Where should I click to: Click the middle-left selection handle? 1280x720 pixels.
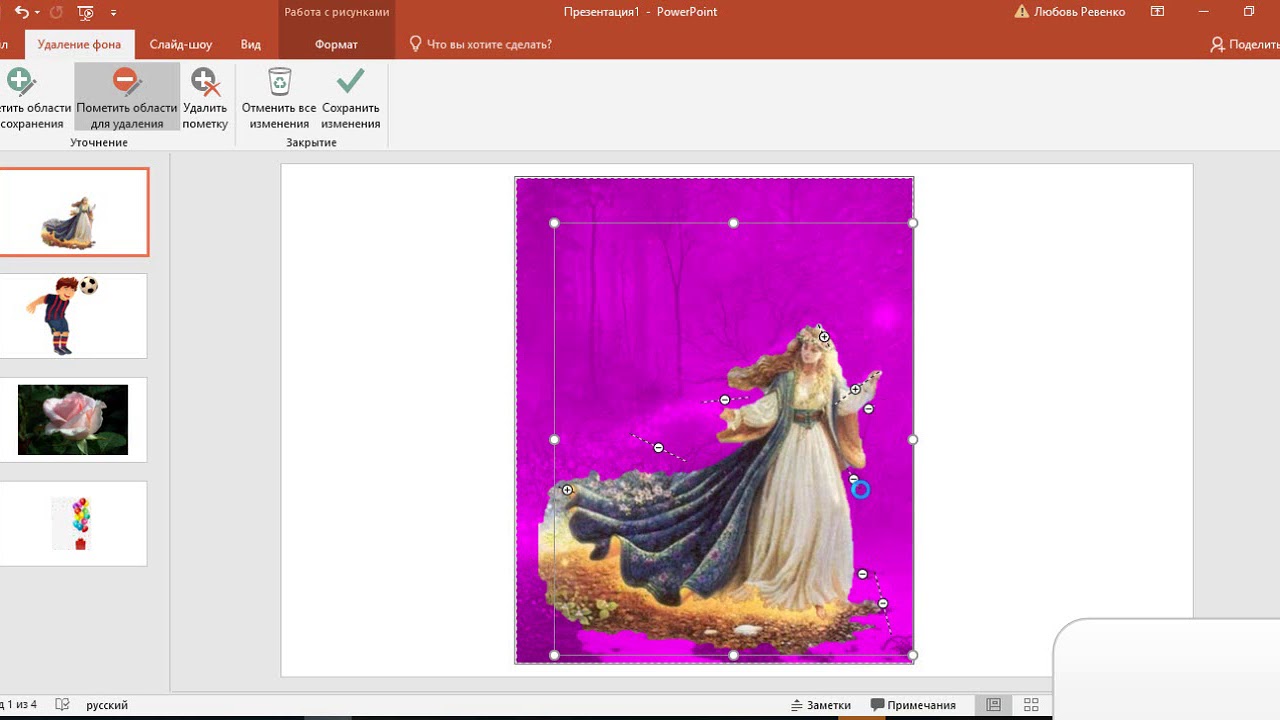555,439
